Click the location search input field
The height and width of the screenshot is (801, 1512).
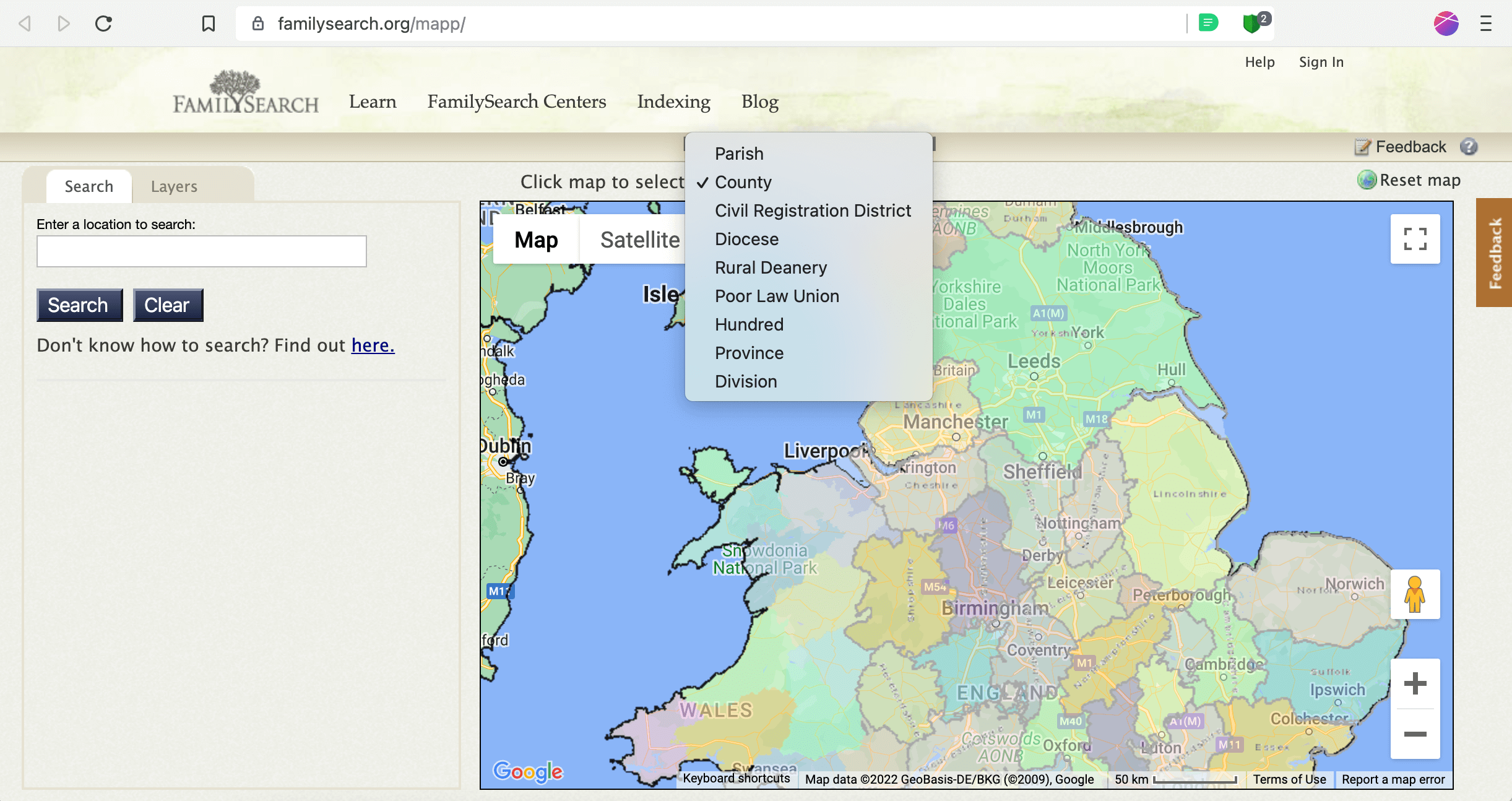tap(200, 251)
